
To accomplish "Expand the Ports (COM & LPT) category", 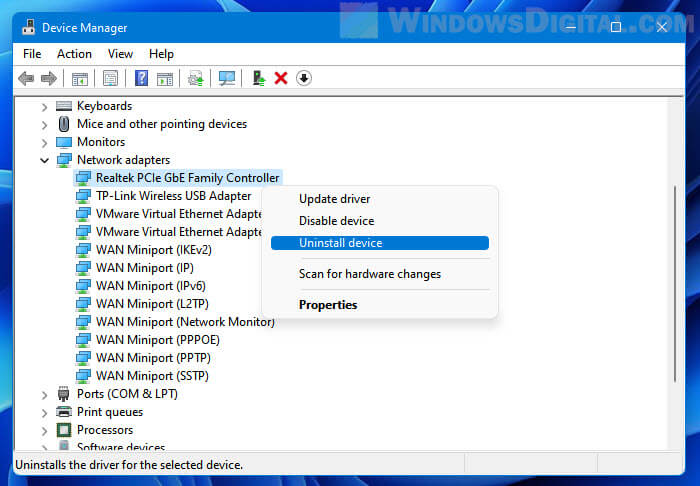I will [x=44, y=395].
